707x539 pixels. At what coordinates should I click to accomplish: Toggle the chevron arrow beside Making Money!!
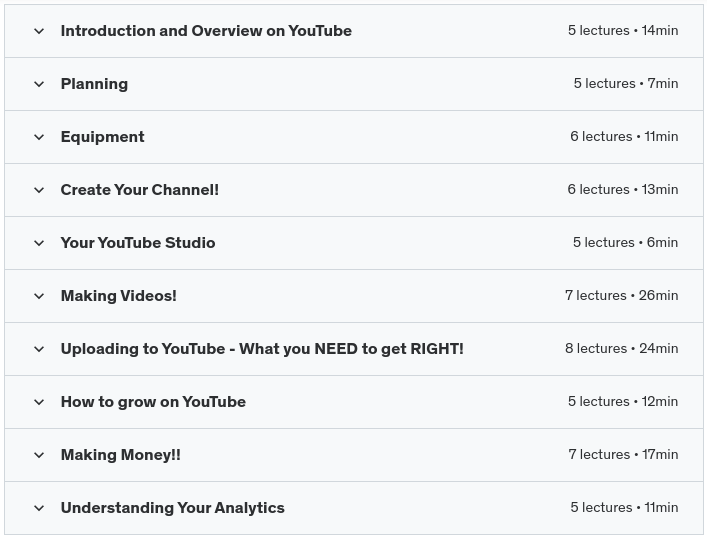coord(39,455)
